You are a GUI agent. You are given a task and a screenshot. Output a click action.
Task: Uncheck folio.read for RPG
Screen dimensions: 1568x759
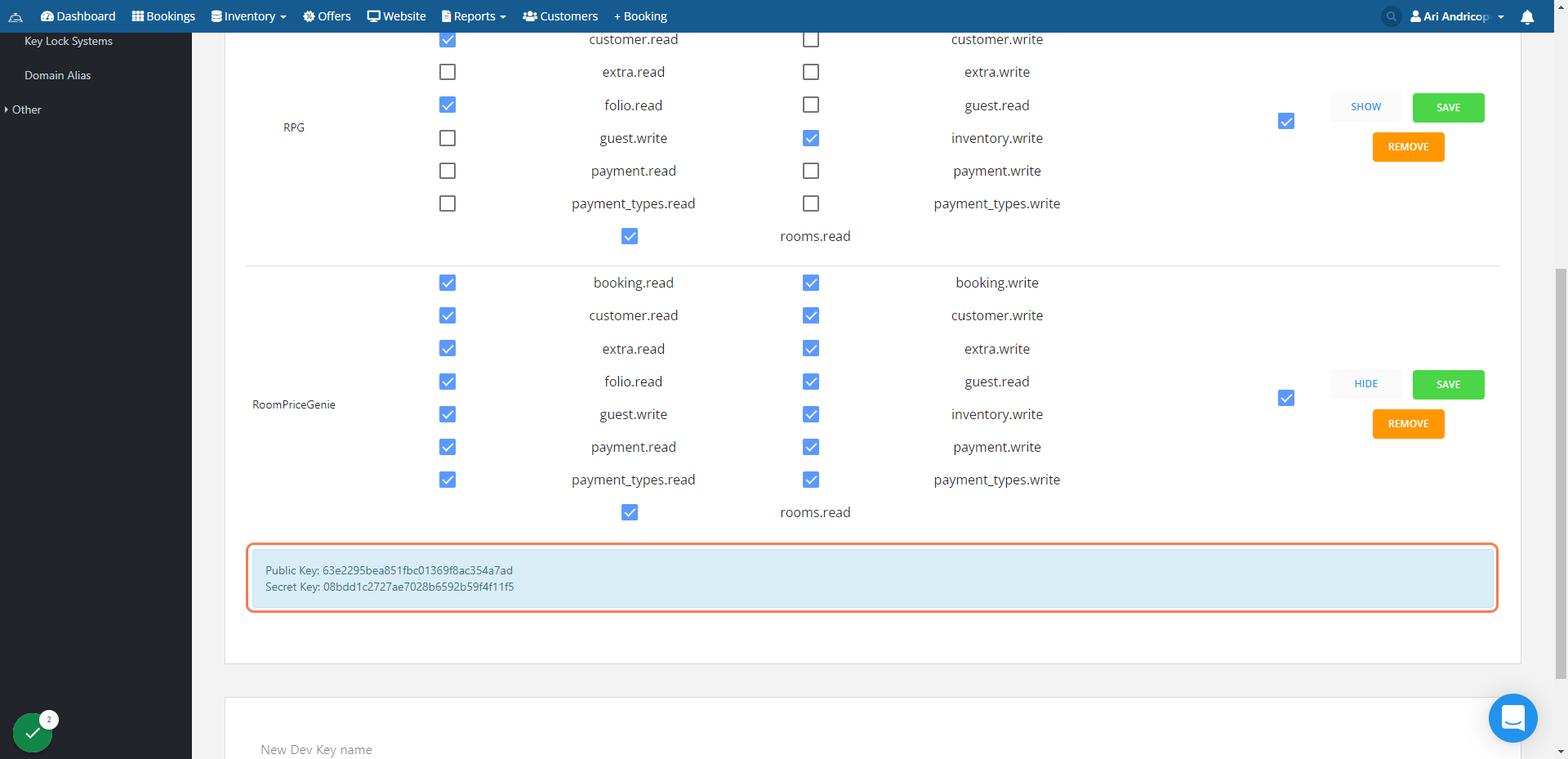pyautogui.click(x=448, y=105)
